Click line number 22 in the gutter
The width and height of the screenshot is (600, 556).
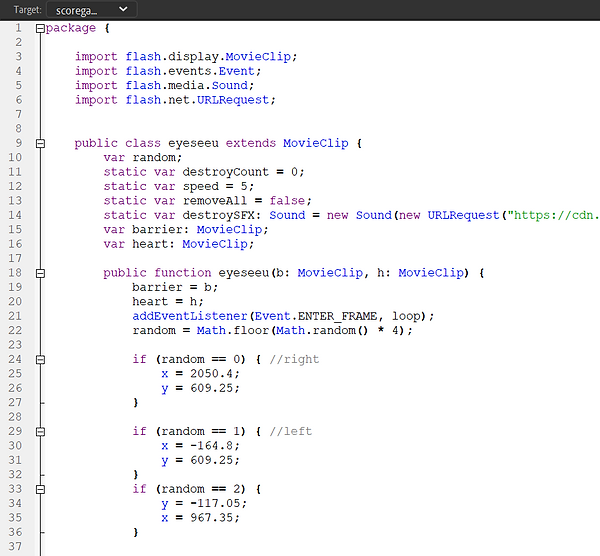pos(15,330)
